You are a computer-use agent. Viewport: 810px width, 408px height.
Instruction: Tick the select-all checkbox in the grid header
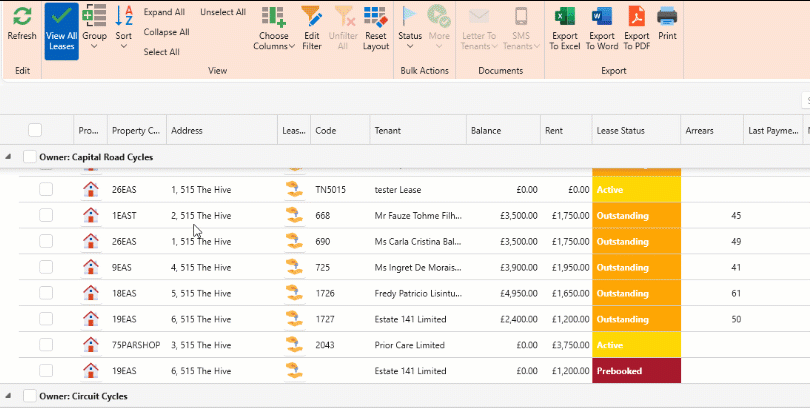35,130
